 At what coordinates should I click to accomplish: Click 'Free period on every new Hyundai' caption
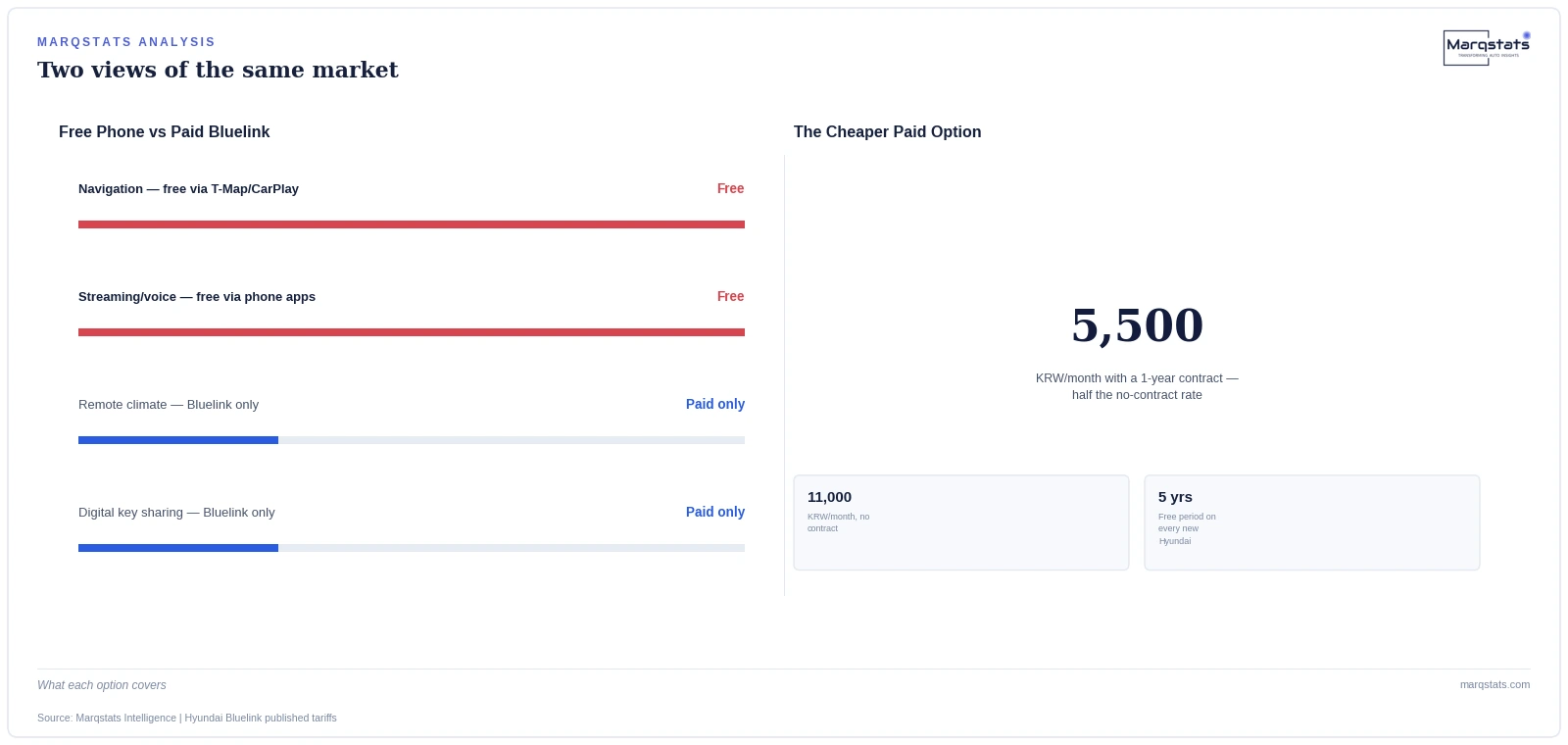tap(1187, 528)
